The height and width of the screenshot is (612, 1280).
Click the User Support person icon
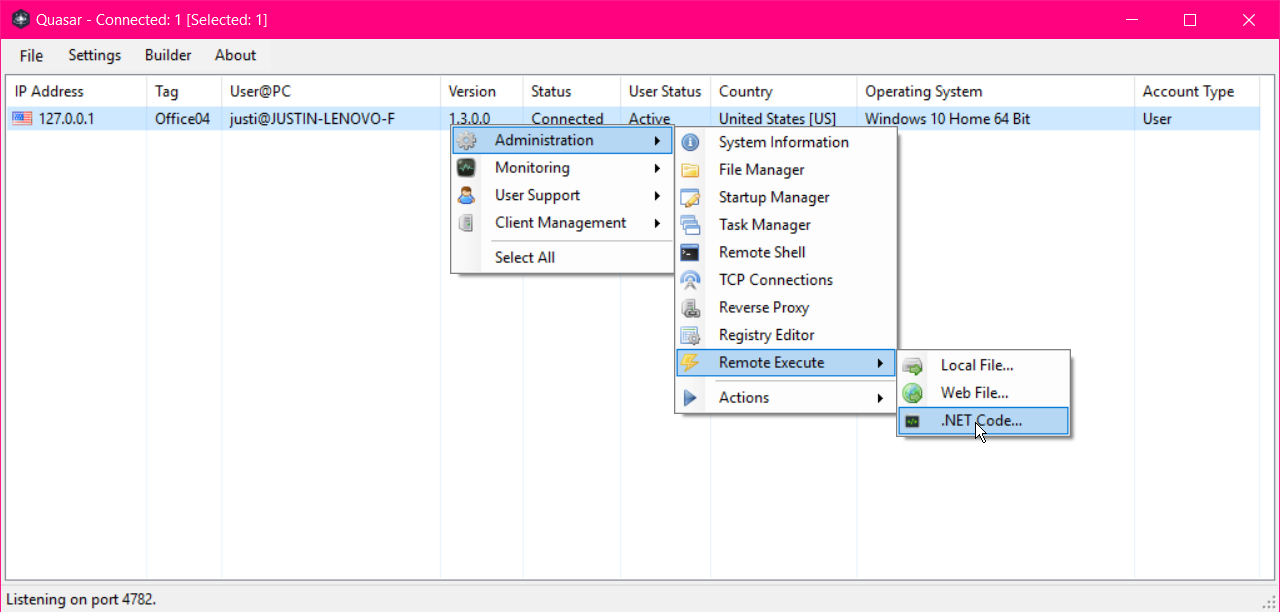pos(466,195)
